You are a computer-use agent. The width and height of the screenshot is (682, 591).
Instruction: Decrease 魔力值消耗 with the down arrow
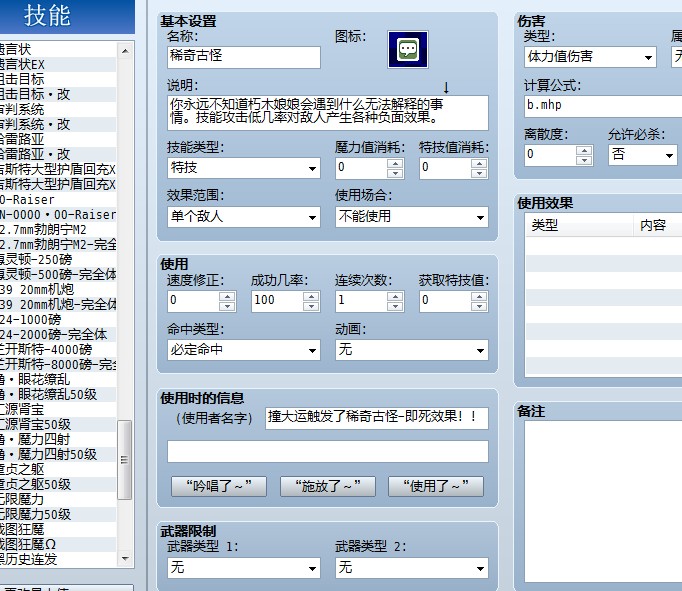pyautogui.click(x=395, y=173)
